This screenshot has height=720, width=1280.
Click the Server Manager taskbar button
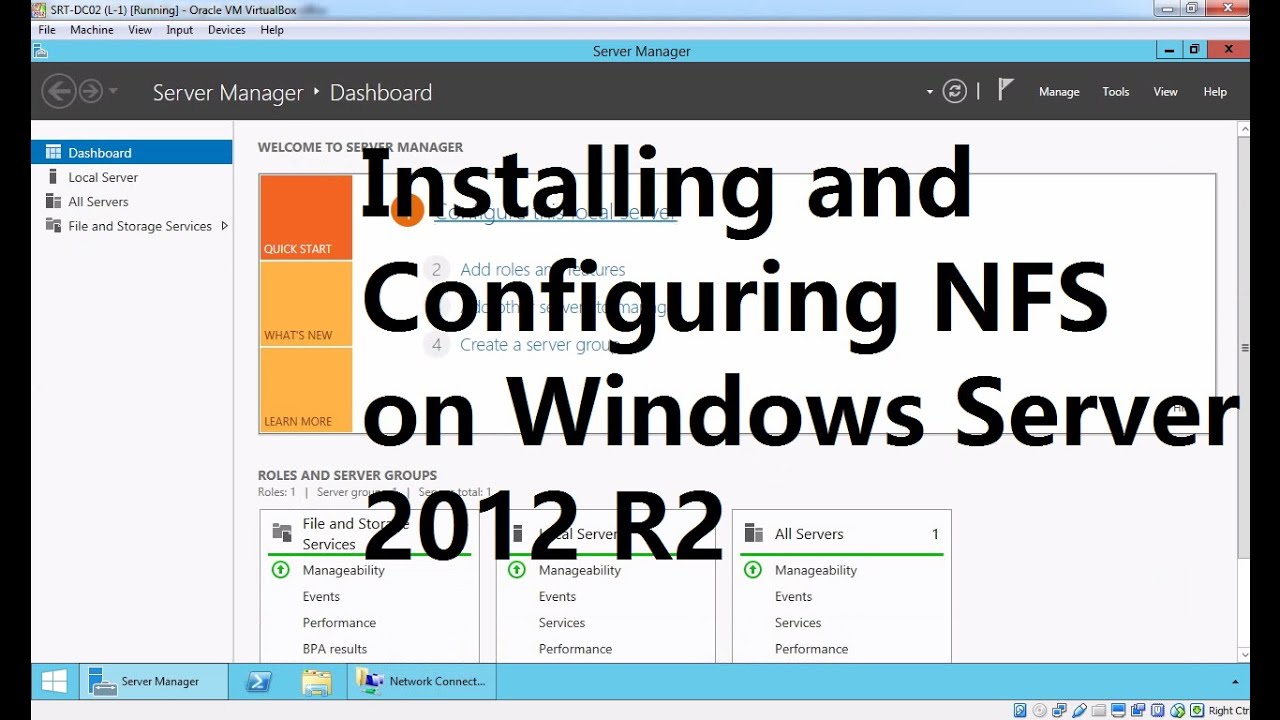(x=153, y=681)
